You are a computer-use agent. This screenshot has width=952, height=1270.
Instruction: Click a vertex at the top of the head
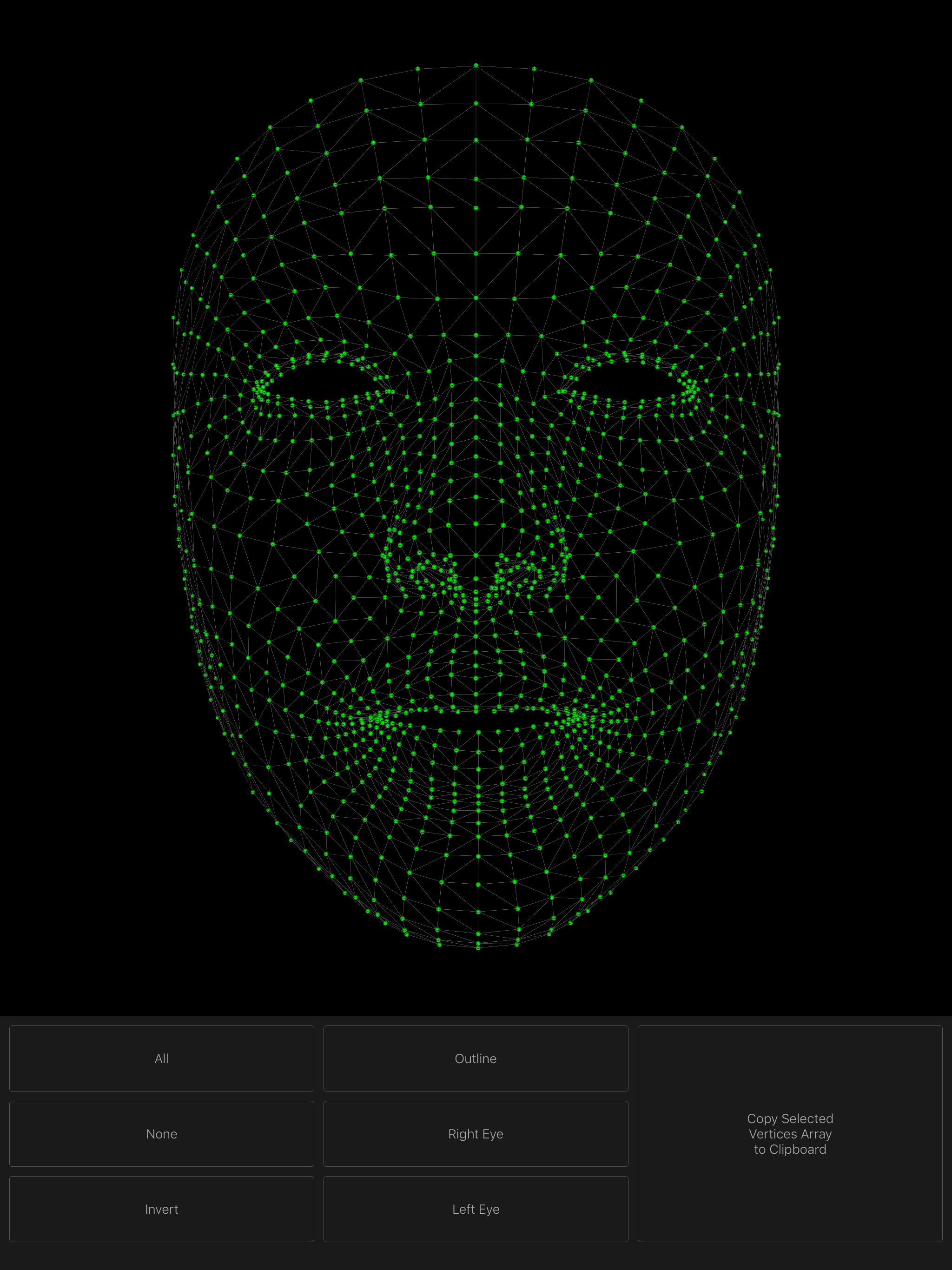(x=476, y=66)
